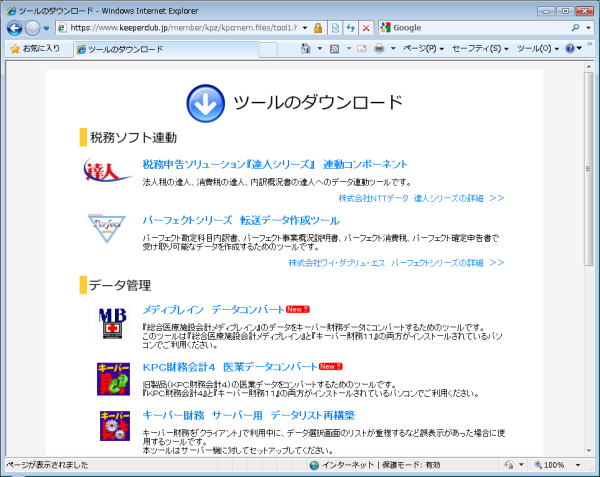Viewport: 600px width, 477px height.
Task: Open the ページ(P) menu
Action: click(423, 49)
